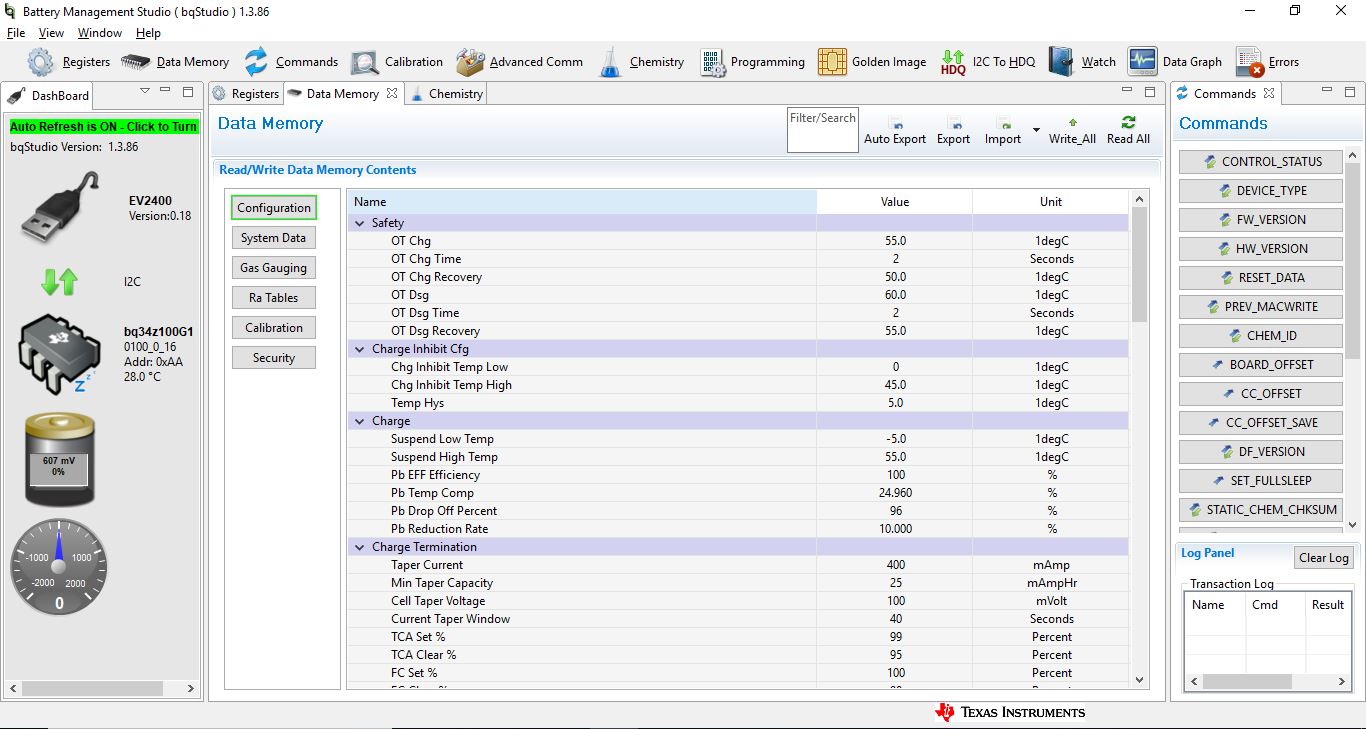Viewport: 1366px width, 729px height.
Task: Open Advanced Comm toolbar icon
Action: tap(470, 62)
